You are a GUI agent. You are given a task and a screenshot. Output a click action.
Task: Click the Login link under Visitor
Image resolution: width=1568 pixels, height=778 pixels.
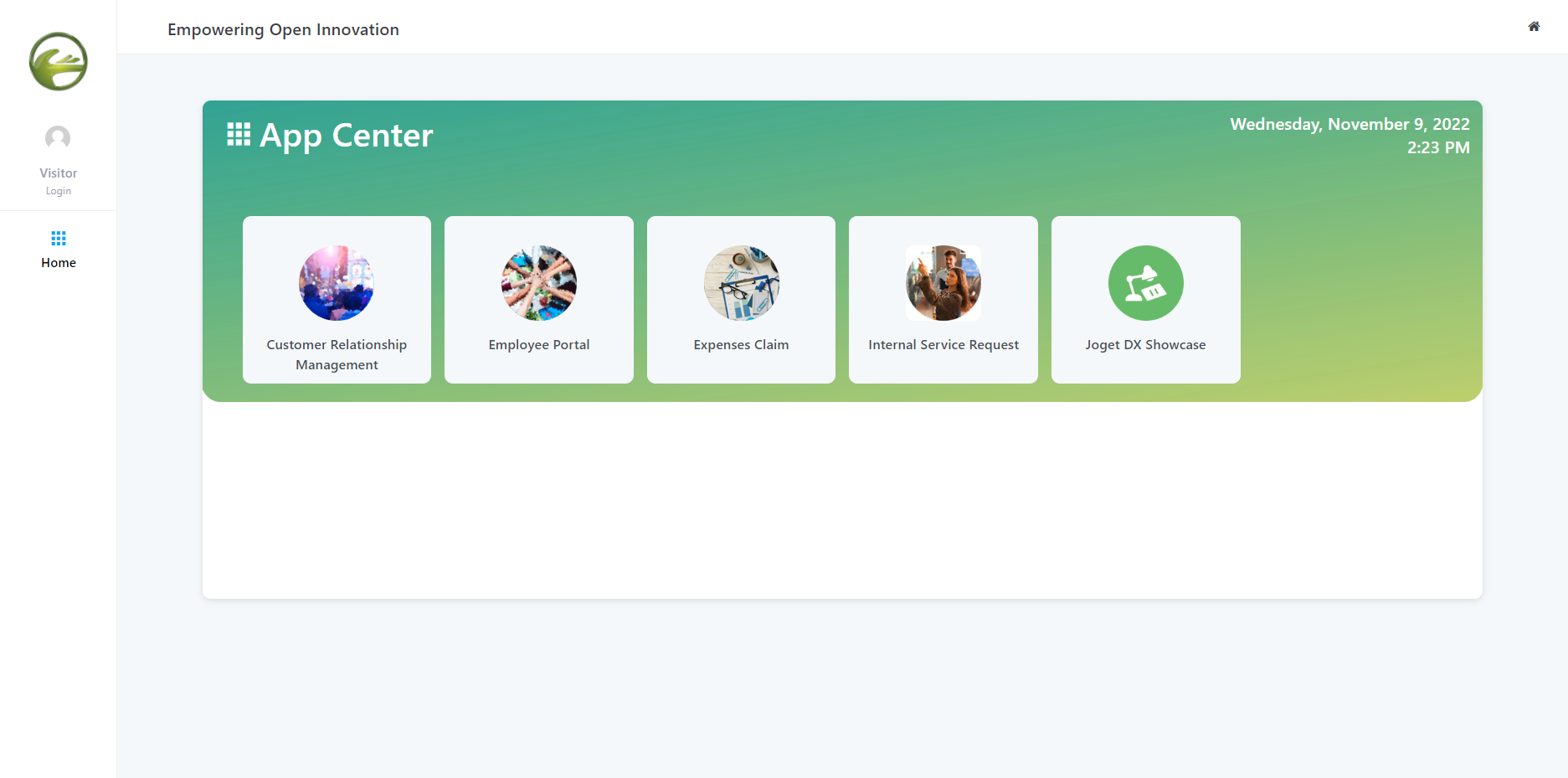[x=59, y=191]
